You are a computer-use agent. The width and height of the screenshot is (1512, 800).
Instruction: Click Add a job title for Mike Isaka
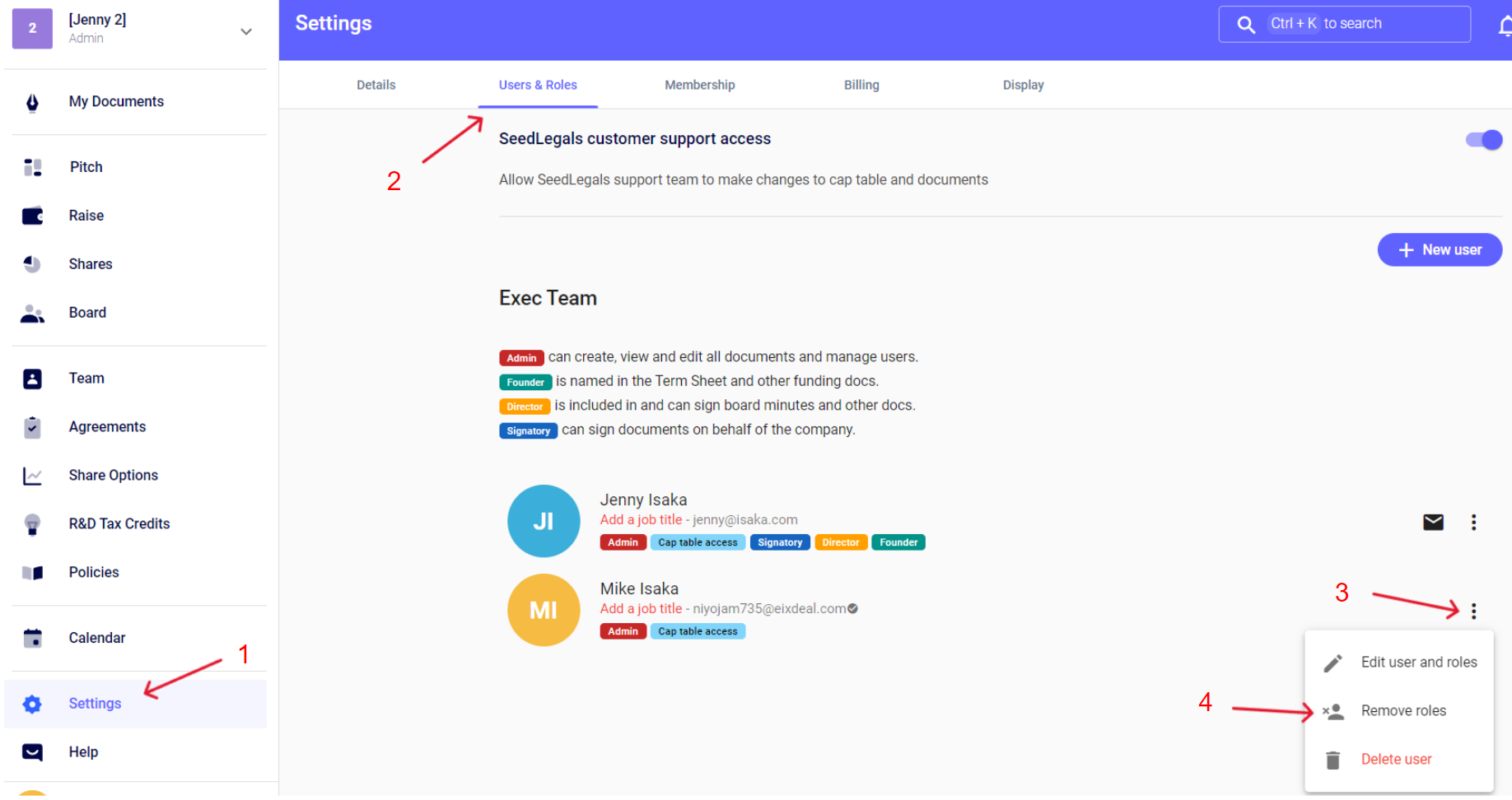tap(641, 608)
